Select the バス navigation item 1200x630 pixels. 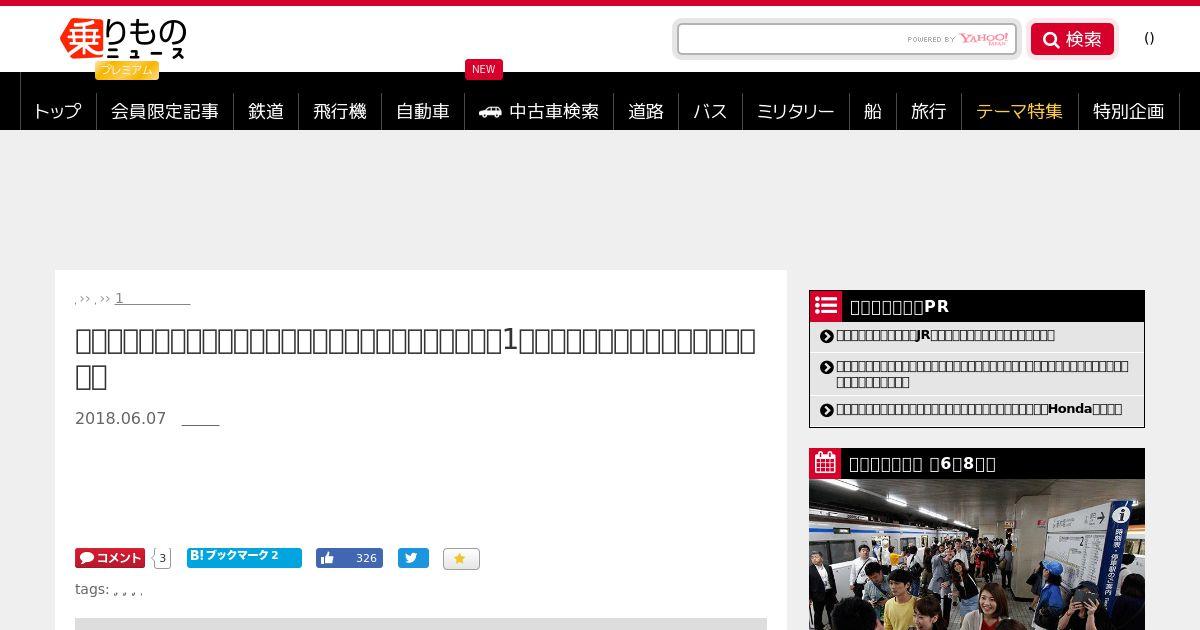[x=710, y=111]
